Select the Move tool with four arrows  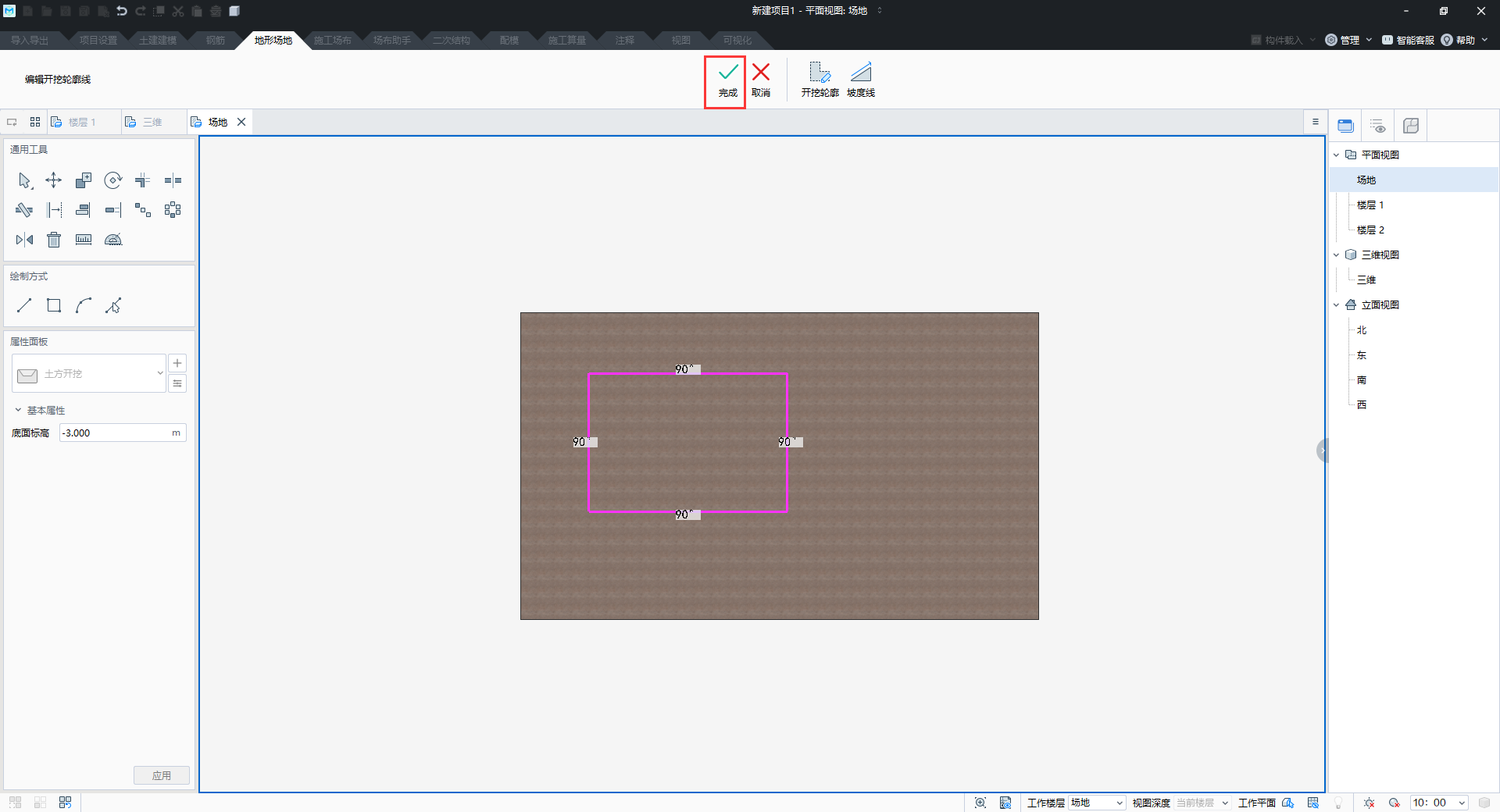54,181
